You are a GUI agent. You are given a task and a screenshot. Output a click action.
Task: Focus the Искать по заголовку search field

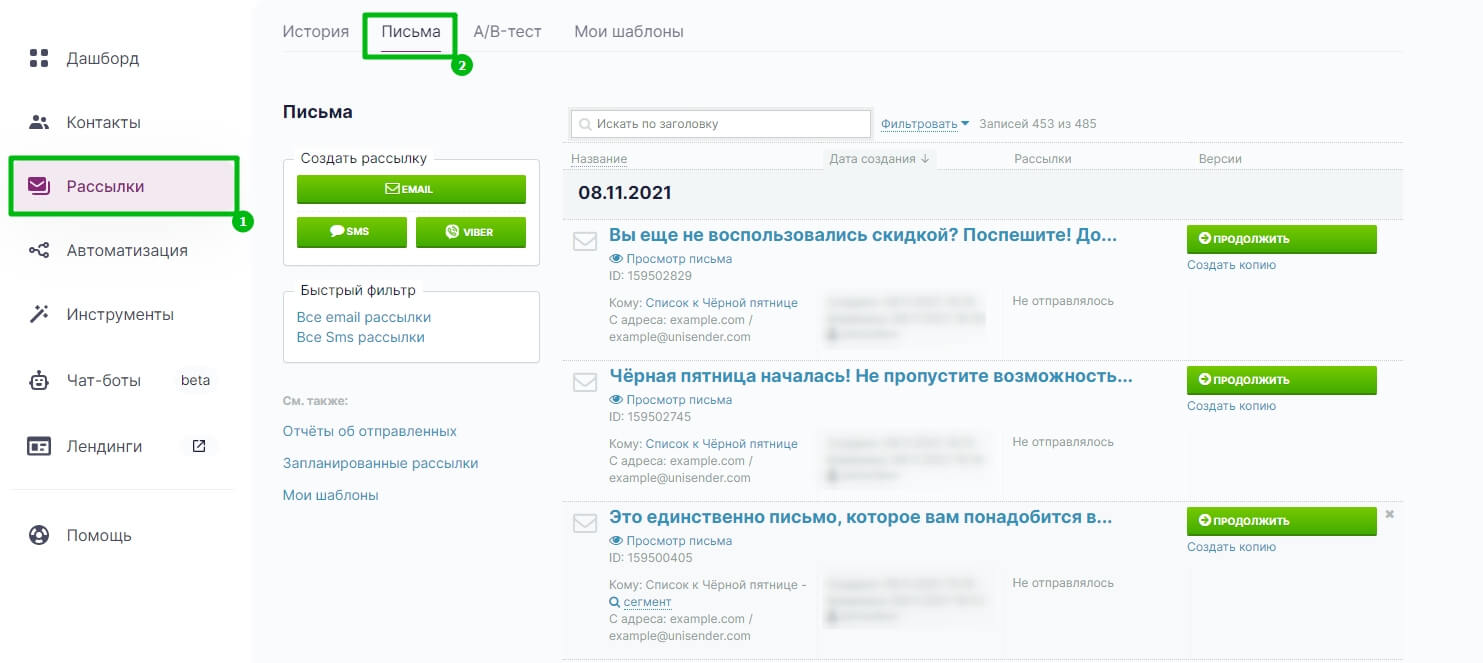[x=721, y=124]
